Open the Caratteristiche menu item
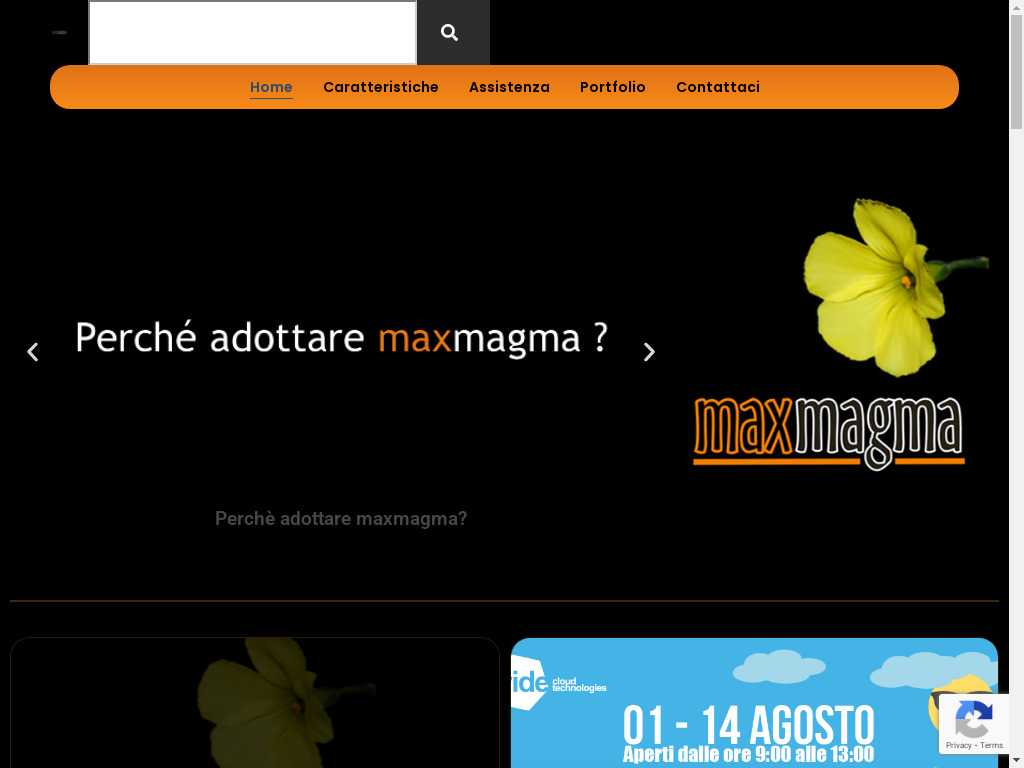This screenshot has height=768, width=1024. [x=380, y=87]
